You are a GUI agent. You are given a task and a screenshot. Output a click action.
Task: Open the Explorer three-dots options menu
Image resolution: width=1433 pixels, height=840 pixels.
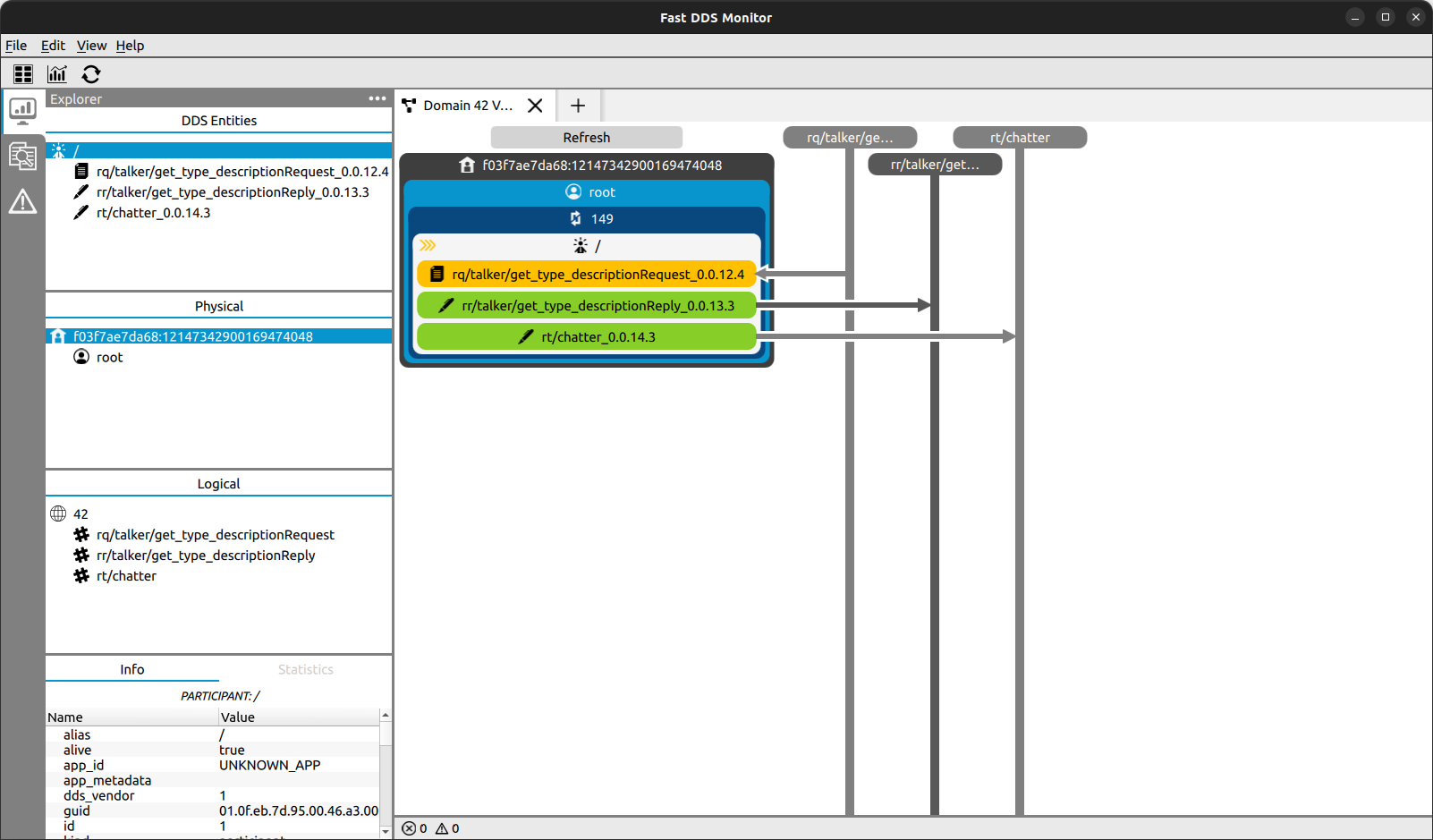coord(377,98)
